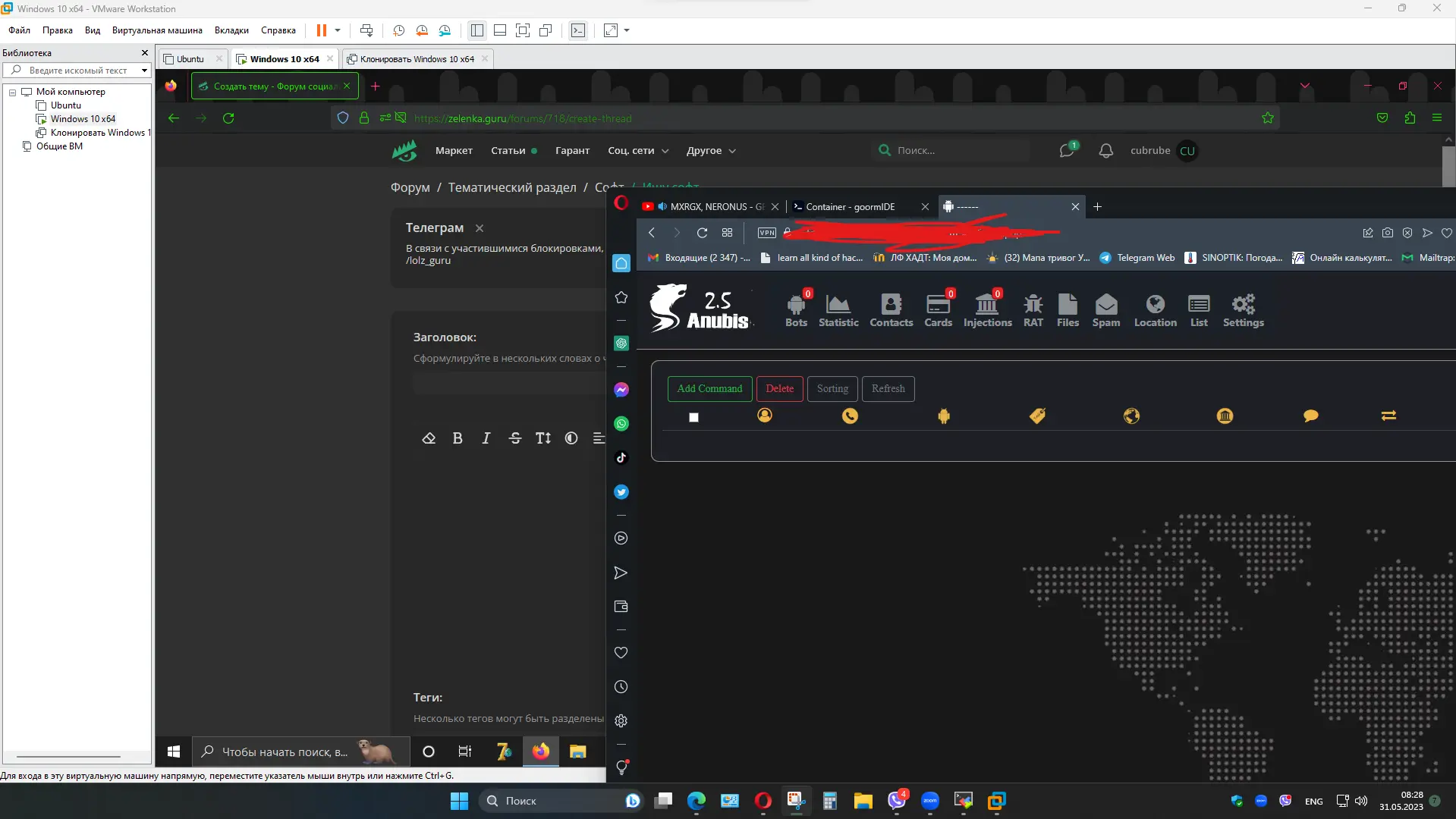Open the pause button dropdown arrow in VMware
Viewport: 1456px width, 819px height.
338,30
